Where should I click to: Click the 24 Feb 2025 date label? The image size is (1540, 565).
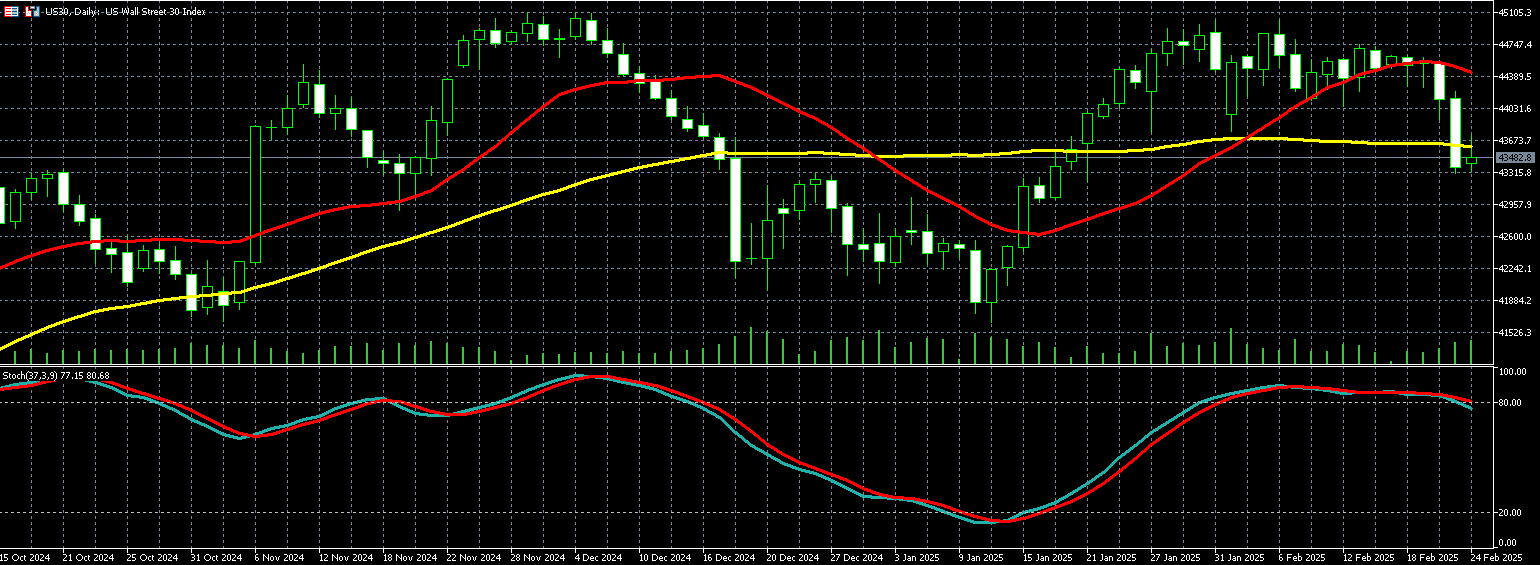[x=1496, y=556]
